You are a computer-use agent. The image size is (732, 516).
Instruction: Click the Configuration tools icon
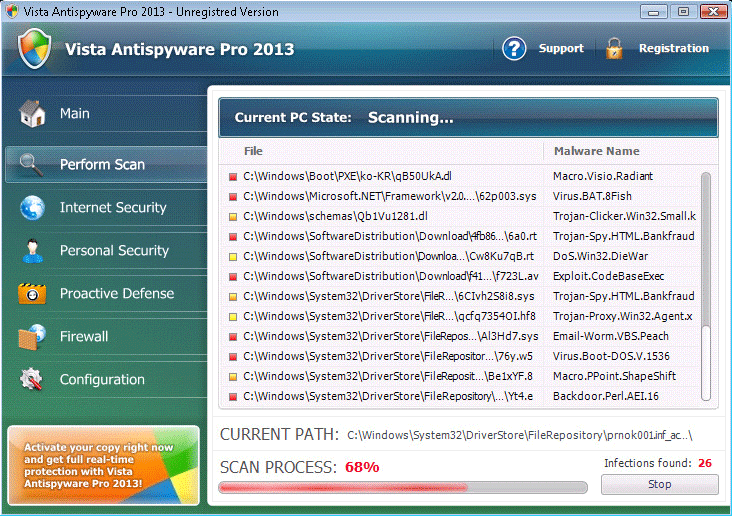32,379
